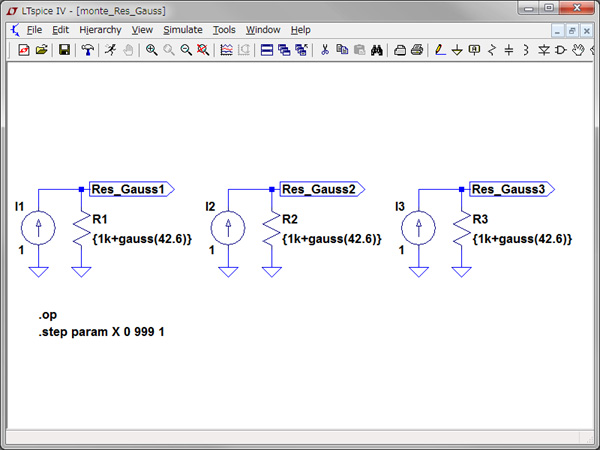600x450 pixels.
Task: Open the Tools menu
Action: (224, 30)
